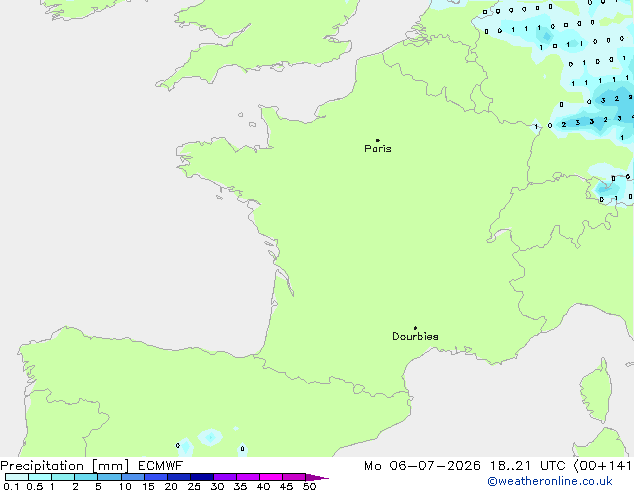Click the forecast date 'Mo 06-07-2026'
Image resolution: width=634 pixels, height=490 pixels.
[422, 466]
